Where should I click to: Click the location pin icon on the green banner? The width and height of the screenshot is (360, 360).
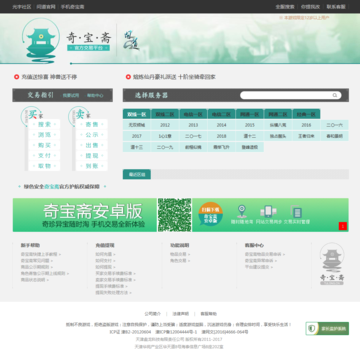(242, 211)
